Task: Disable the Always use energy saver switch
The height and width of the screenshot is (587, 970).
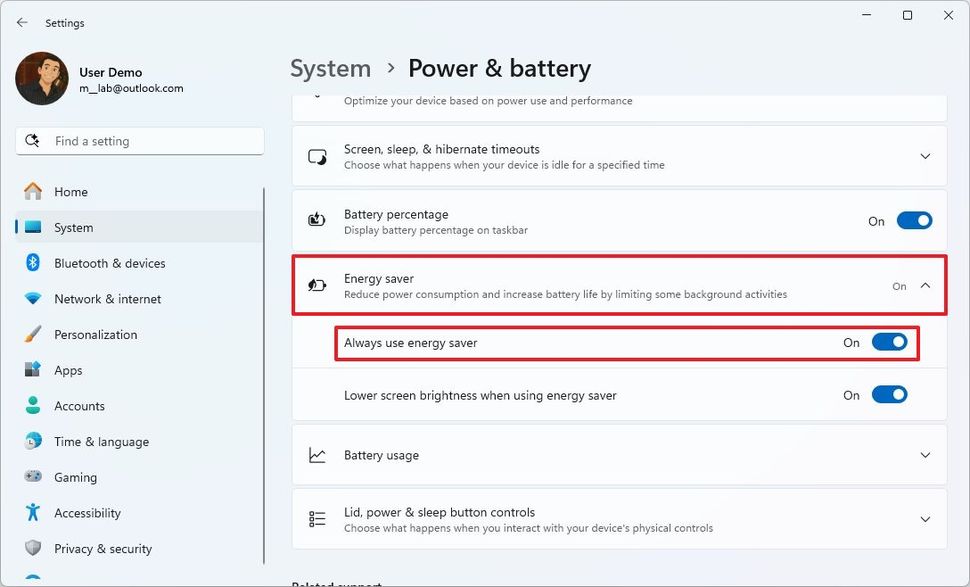Action: [889, 342]
